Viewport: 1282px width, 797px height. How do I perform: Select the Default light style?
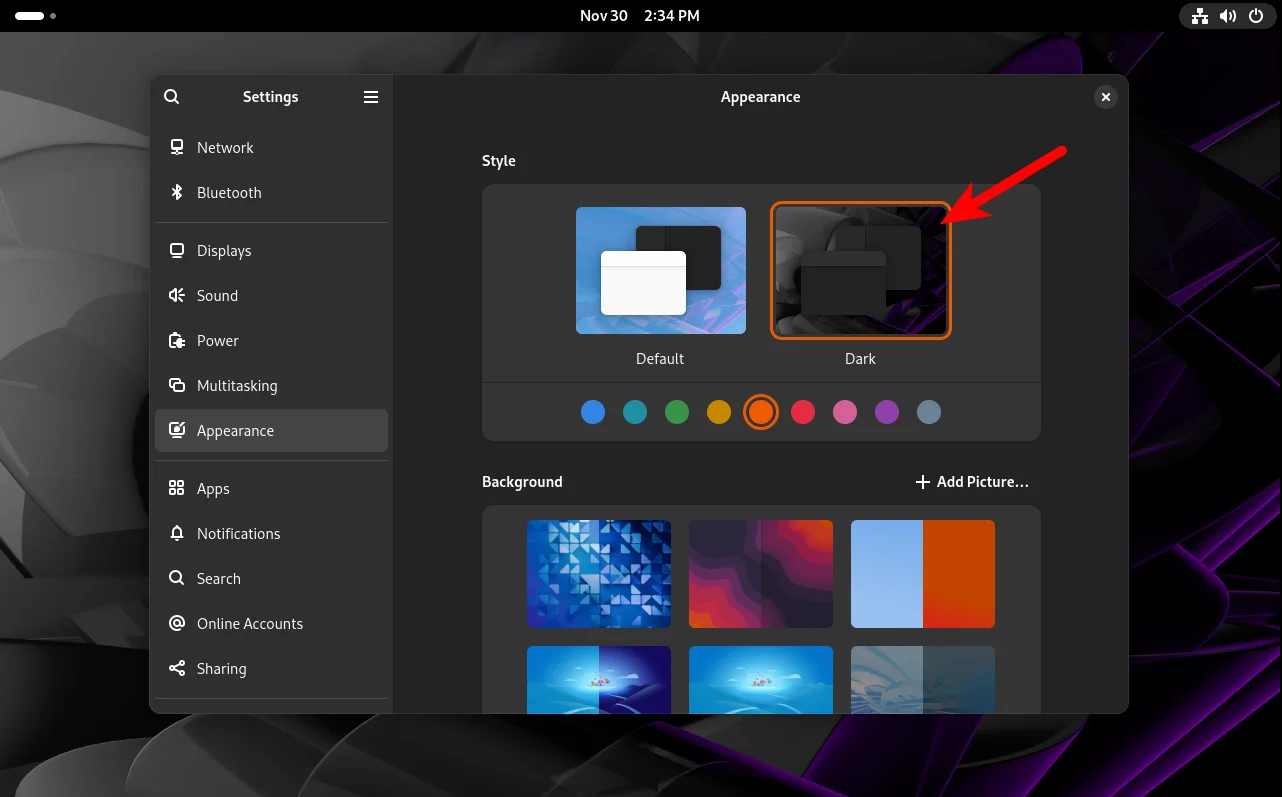pyautogui.click(x=660, y=271)
